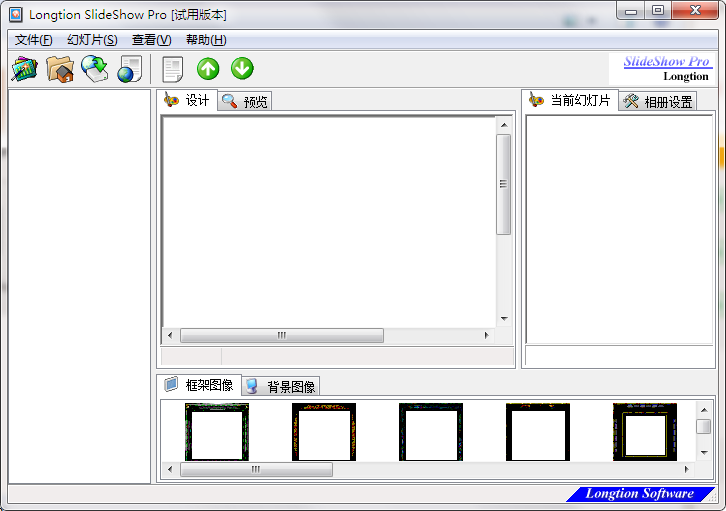Screen dimensions: 726x511
Task: Click design area scroll down arrow
Action: [504, 318]
